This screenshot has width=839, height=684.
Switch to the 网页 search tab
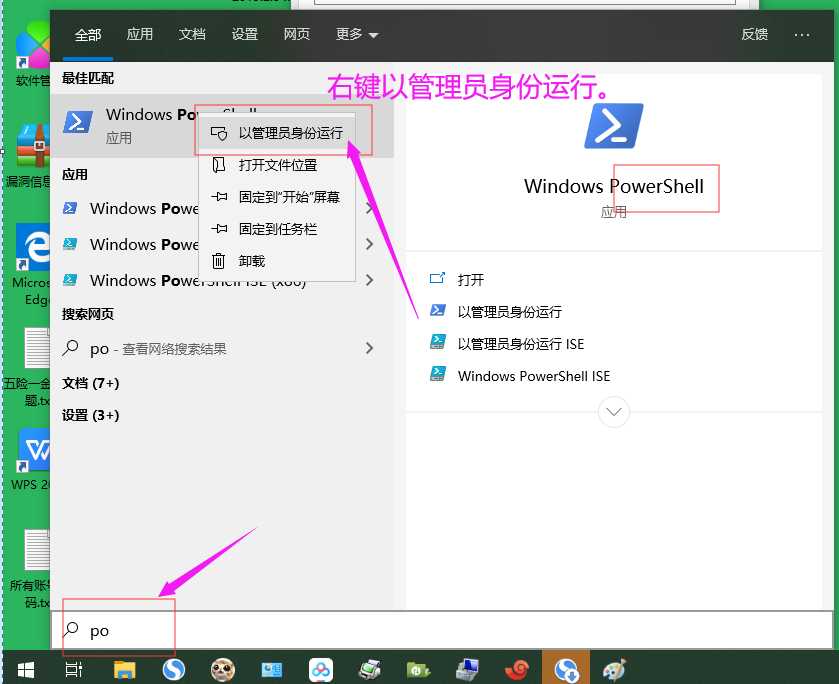pyautogui.click(x=296, y=34)
